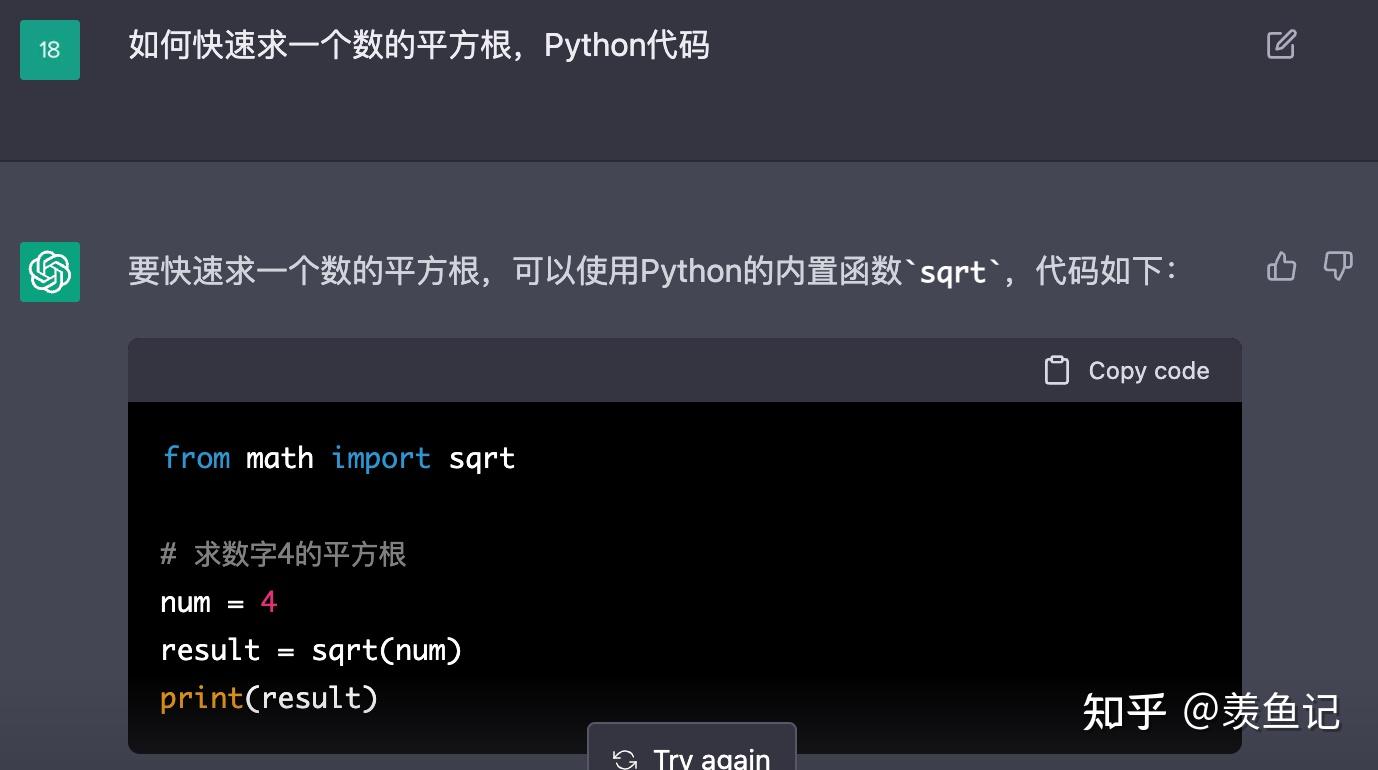The image size is (1378, 770).
Task: Click the edit message pencil icon
Action: pyautogui.click(x=1281, y=45)
